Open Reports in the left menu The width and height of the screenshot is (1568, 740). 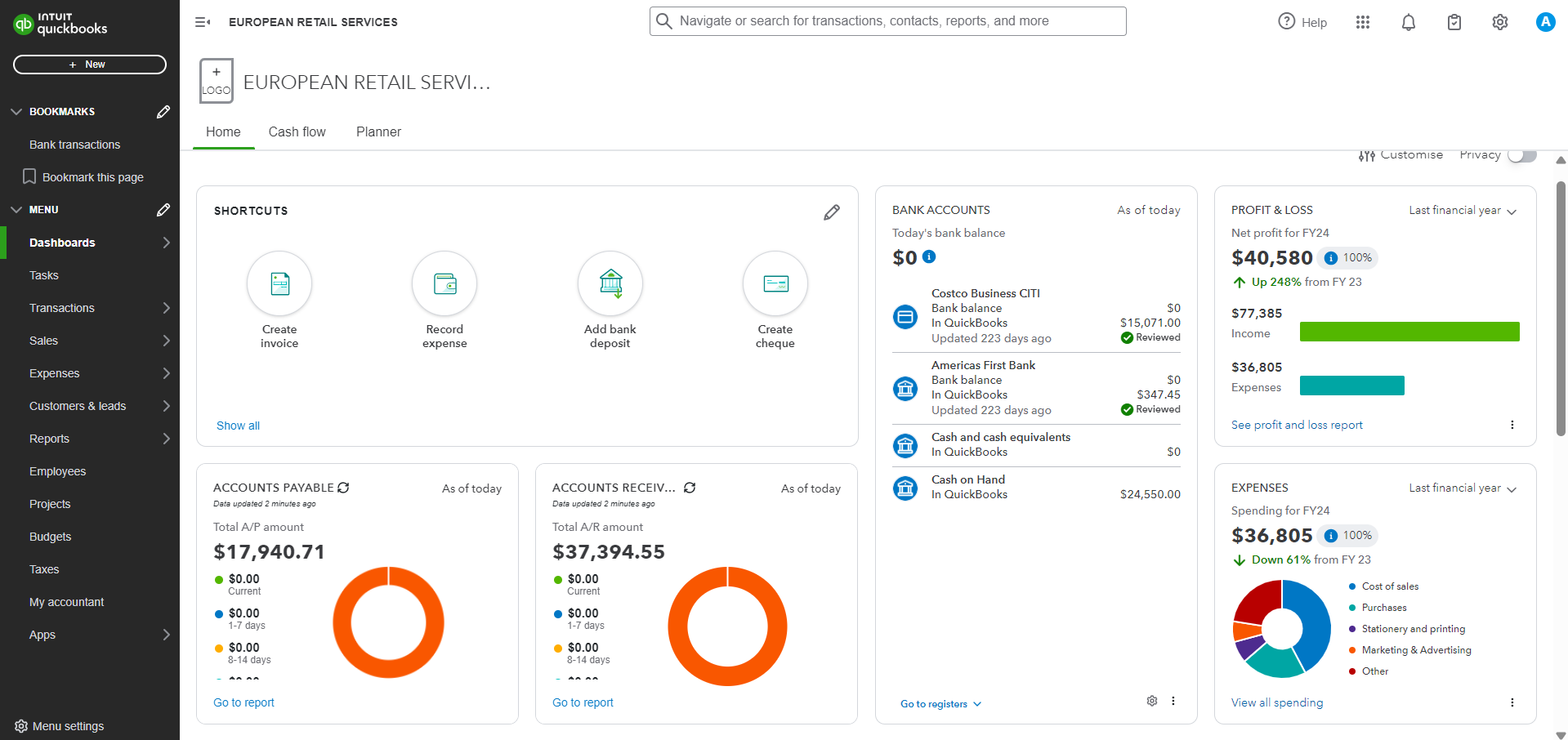click(50, 439)
